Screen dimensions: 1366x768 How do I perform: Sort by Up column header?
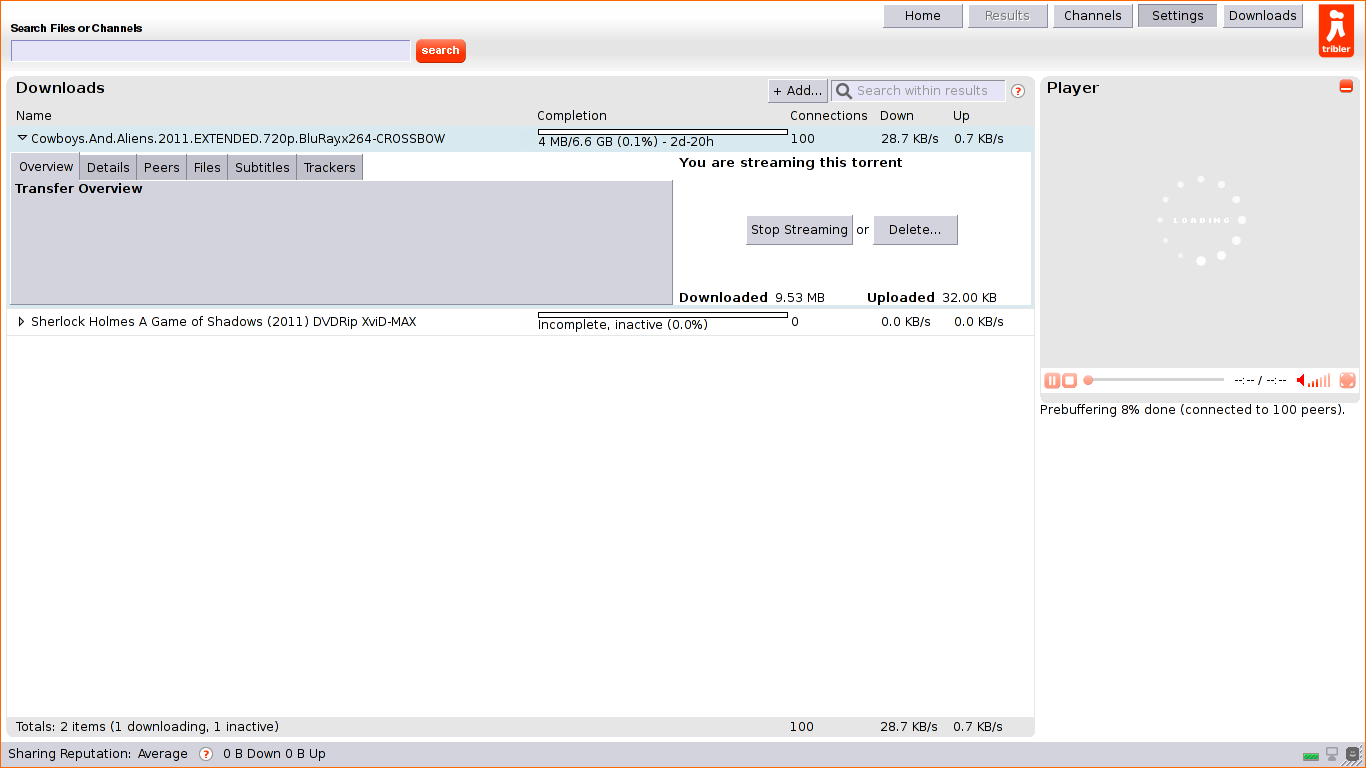(x=961, y=116)
